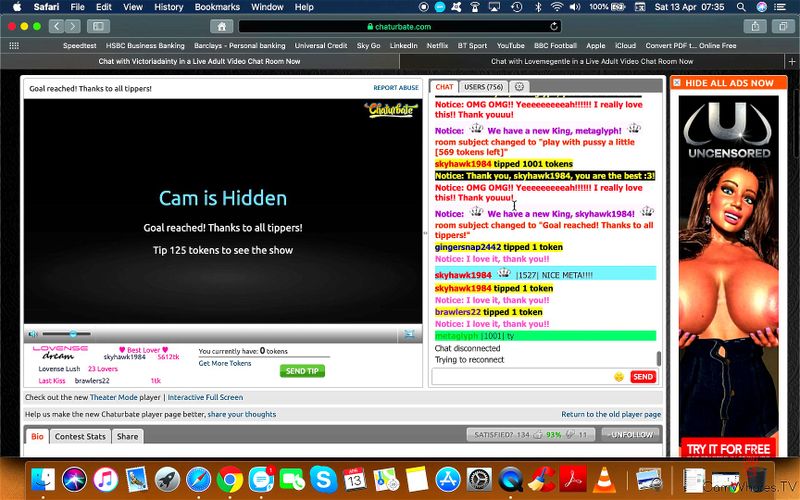Open the Theater Mode link
800x500 pixels.
pos(113,397)
